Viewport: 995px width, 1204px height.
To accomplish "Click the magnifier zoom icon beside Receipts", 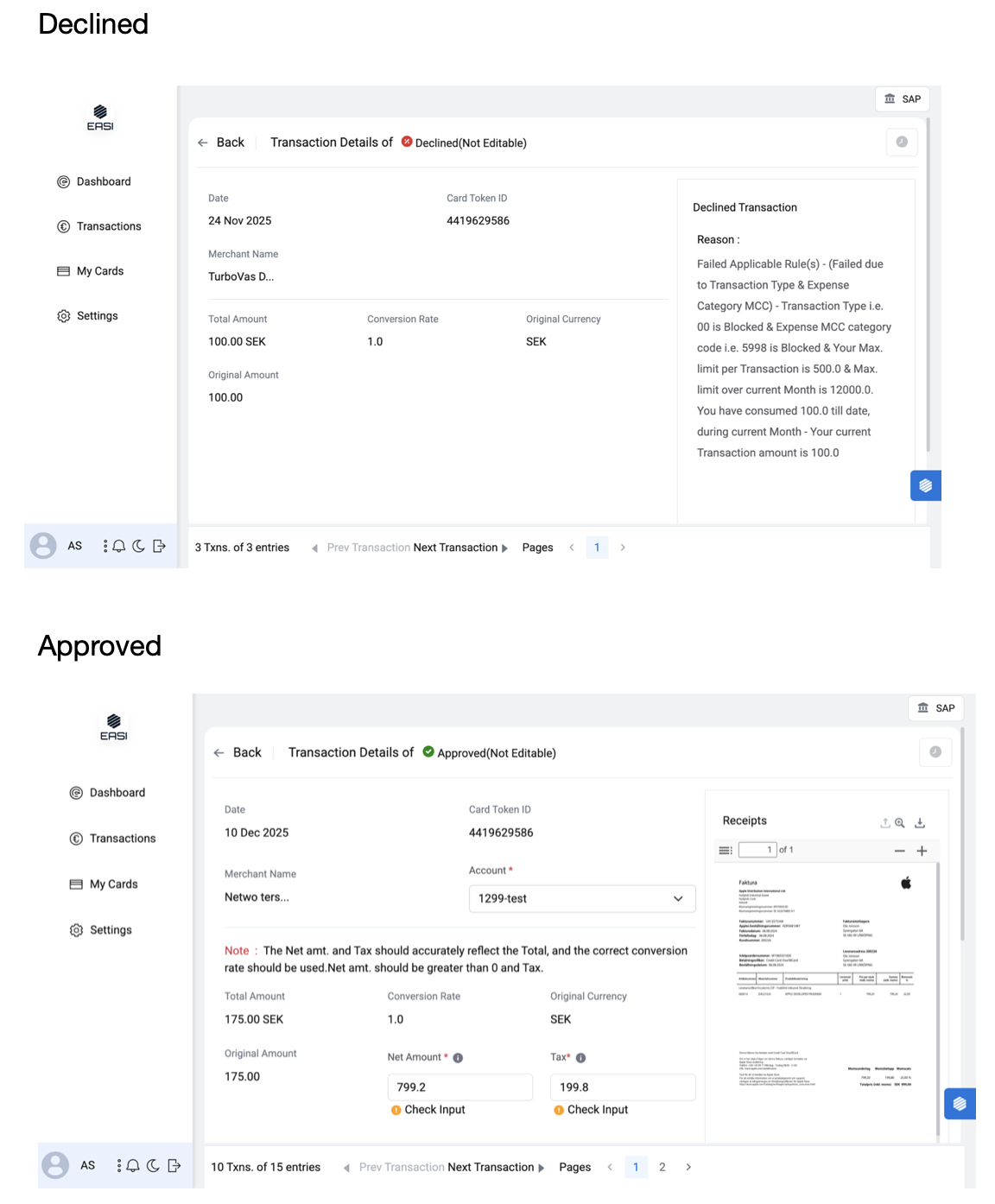I will click(900, 823).
